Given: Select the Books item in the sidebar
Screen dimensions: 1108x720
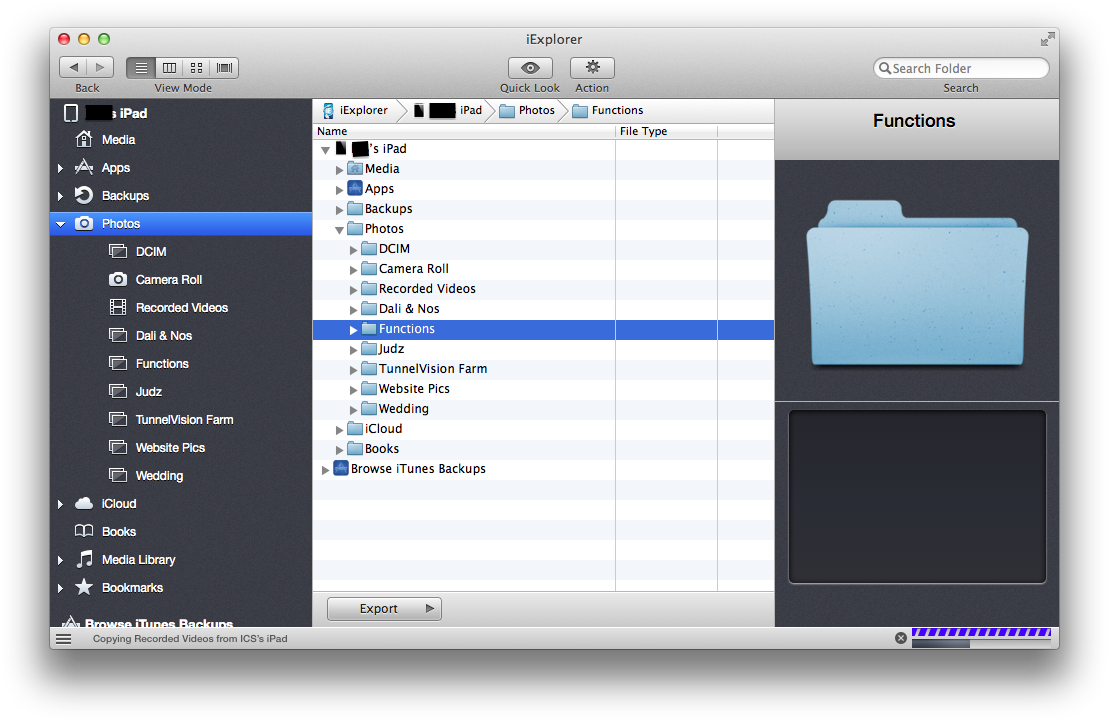Looking at the screenshot, I should point(117,531).
